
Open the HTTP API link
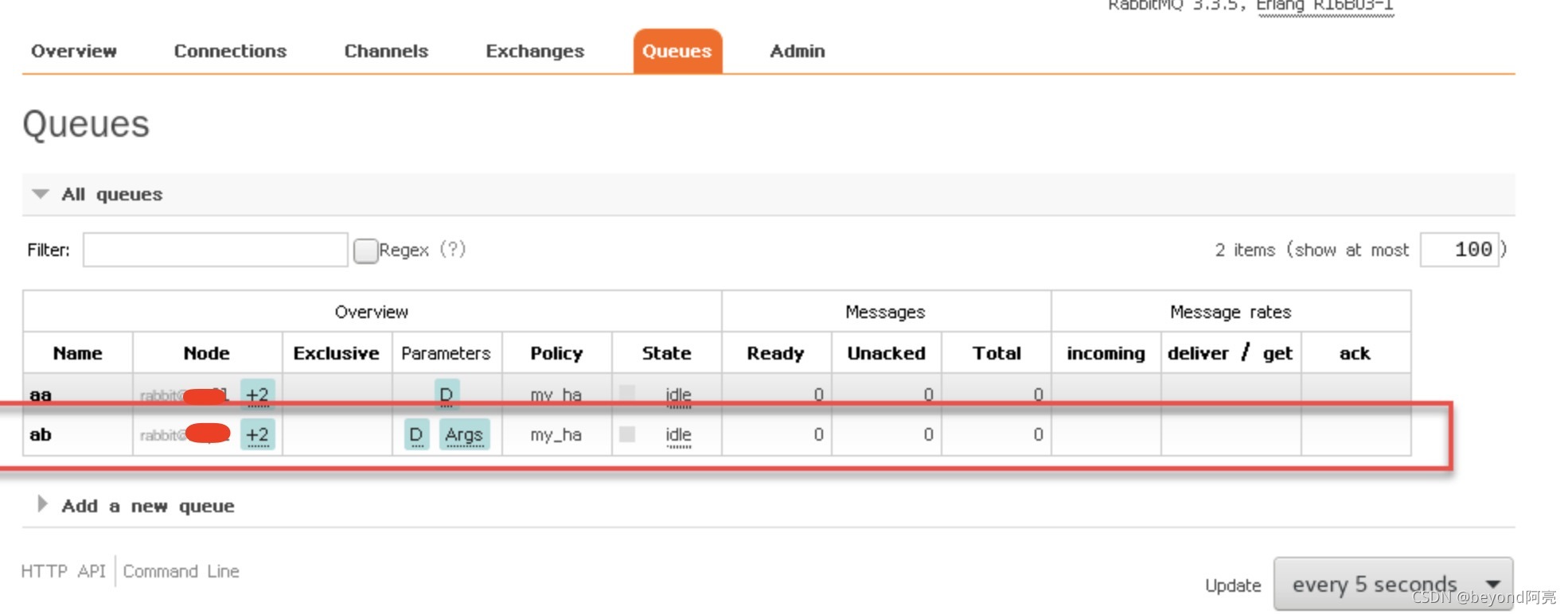click(x=63, y=571)
